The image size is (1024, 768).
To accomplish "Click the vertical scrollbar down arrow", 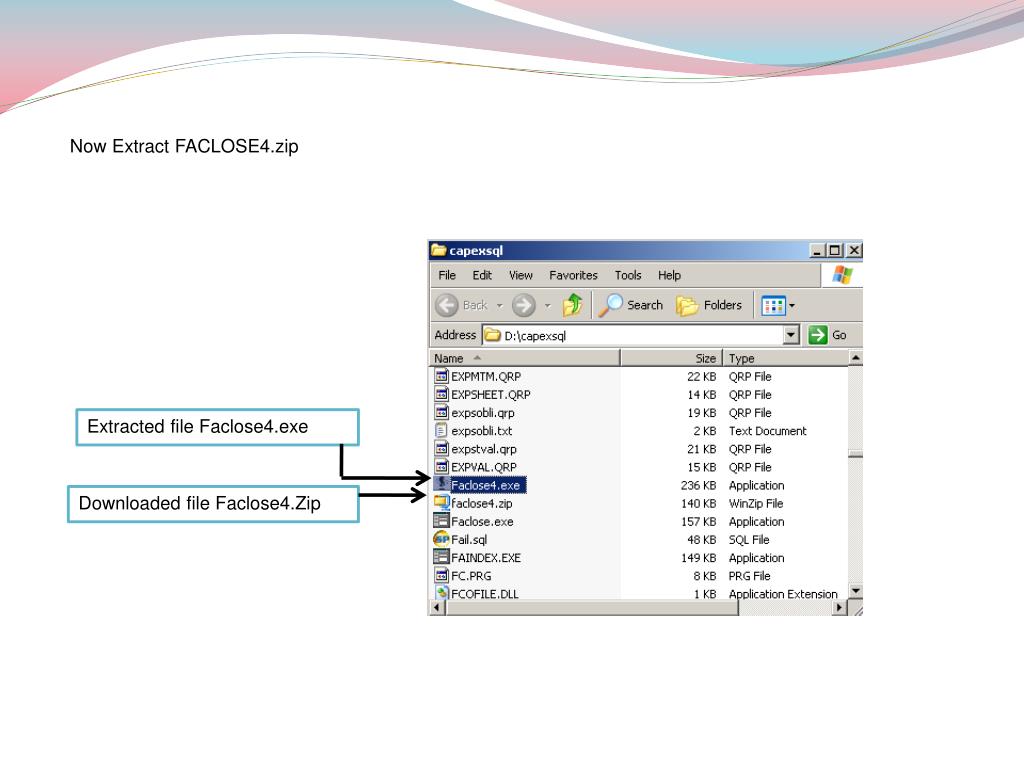I will [x=856, y=591].
